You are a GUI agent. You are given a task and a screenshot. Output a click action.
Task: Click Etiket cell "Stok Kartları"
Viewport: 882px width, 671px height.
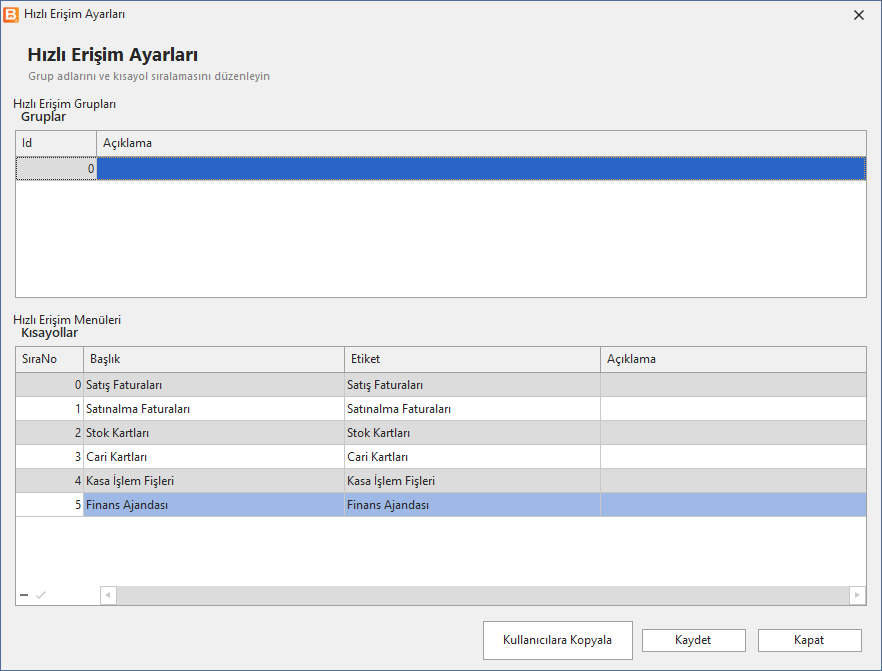tap(472, 433)
